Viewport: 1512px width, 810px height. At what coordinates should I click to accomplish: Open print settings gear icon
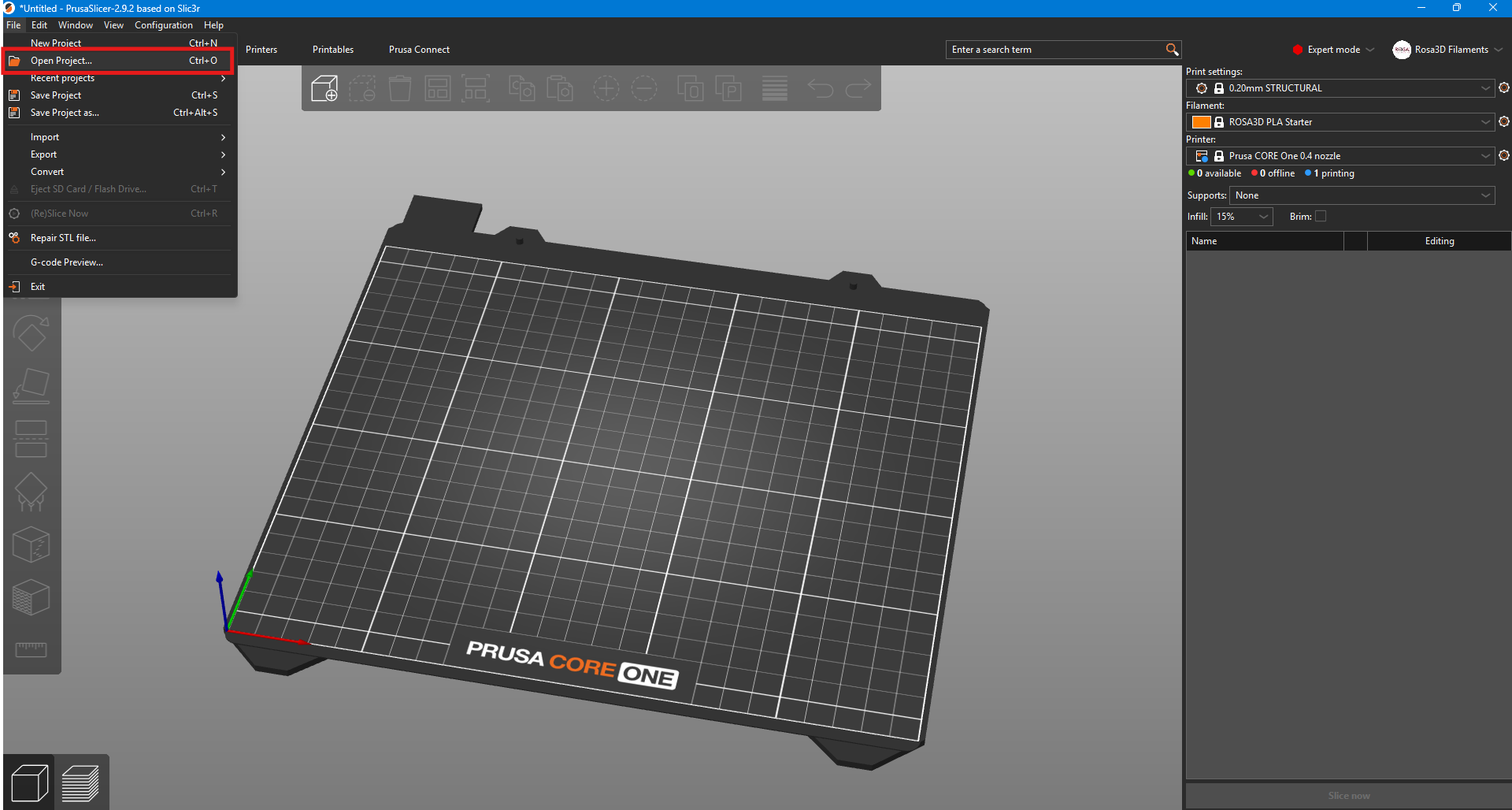tap(1503, 88)
